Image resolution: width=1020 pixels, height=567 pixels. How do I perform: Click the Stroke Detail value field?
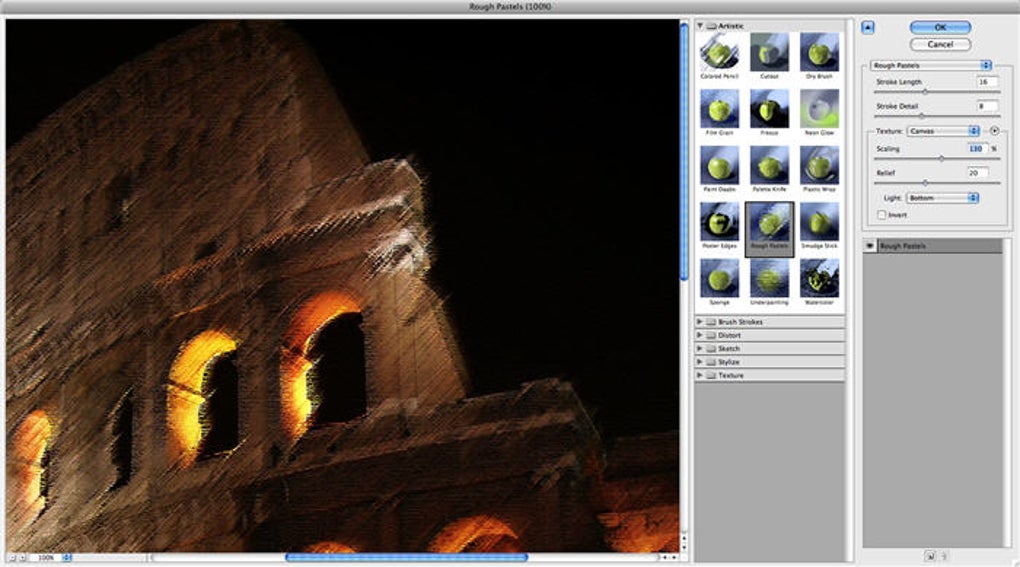coord(987,106)
